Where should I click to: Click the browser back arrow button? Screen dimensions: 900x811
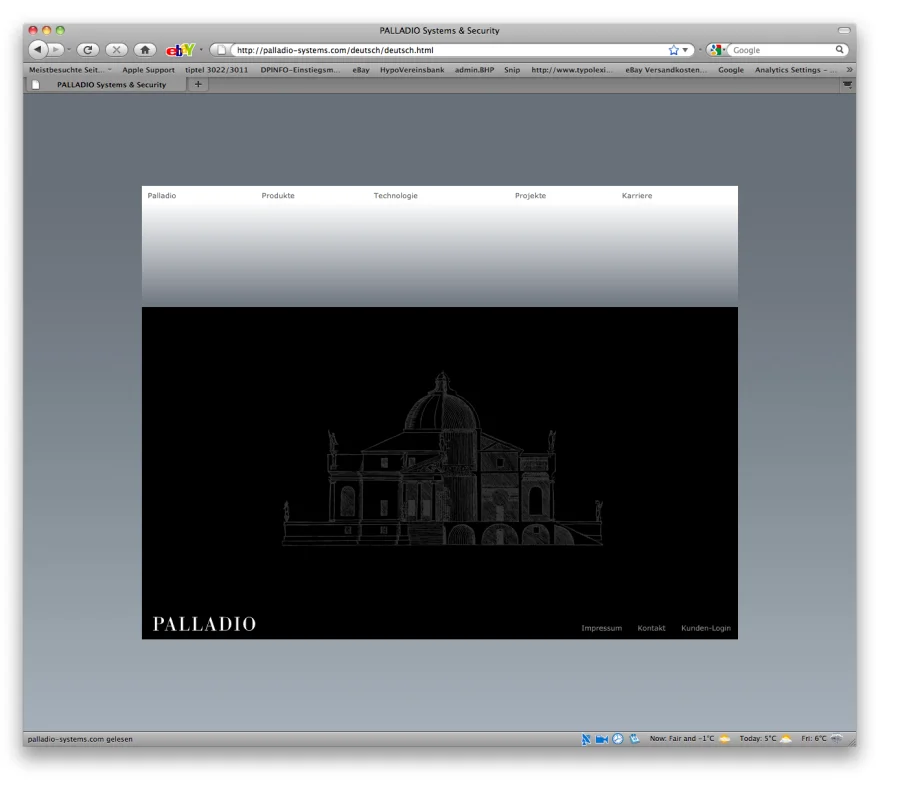(39, 49)
